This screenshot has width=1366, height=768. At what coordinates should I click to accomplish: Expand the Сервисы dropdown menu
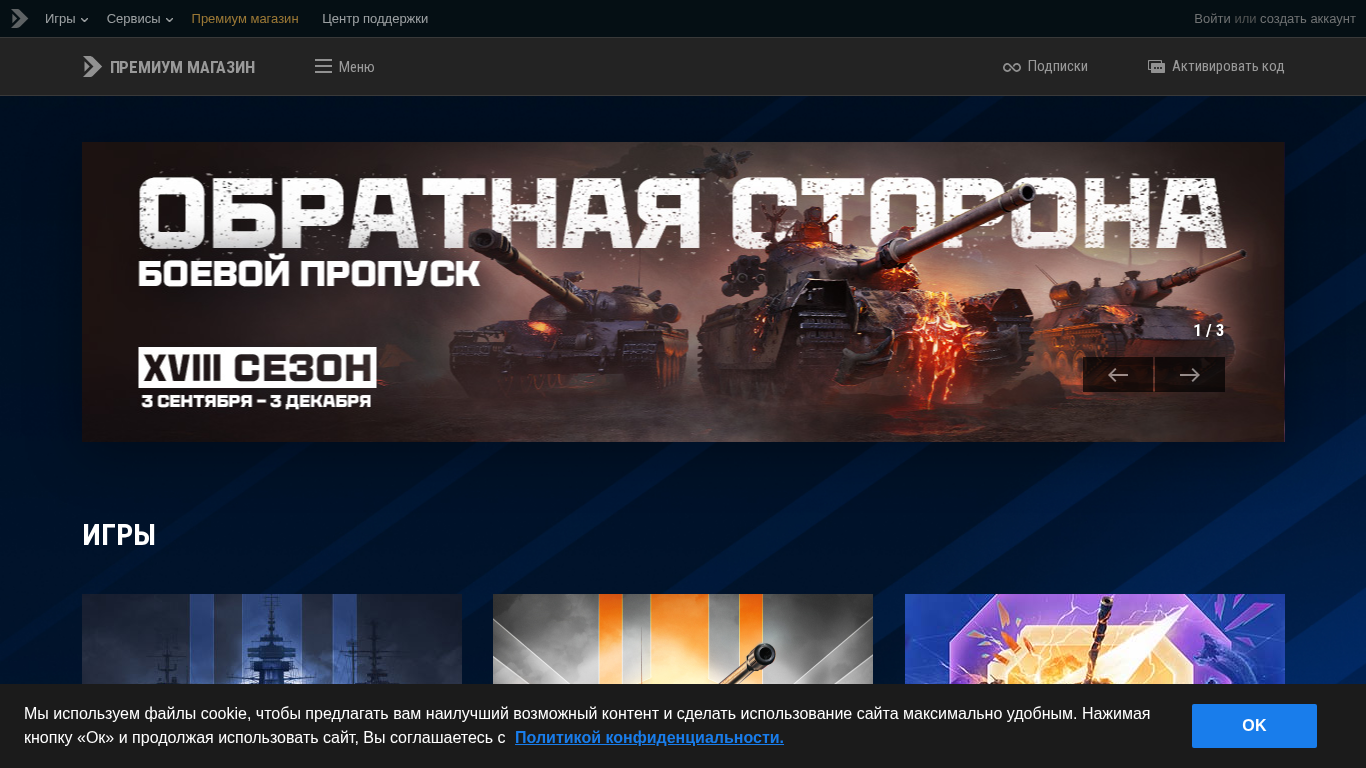coord(140,18)
